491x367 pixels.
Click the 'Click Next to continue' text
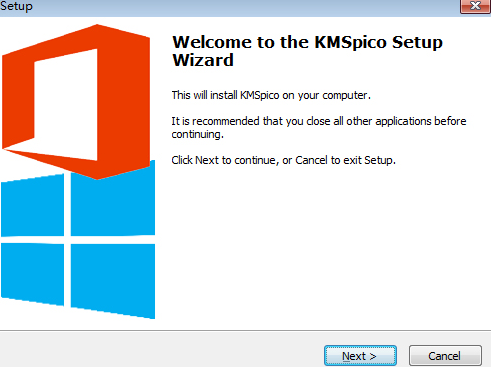tap(283, 160)
